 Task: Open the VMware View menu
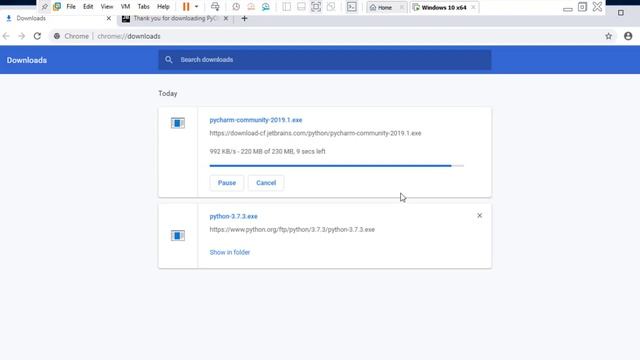click(107, 7)
